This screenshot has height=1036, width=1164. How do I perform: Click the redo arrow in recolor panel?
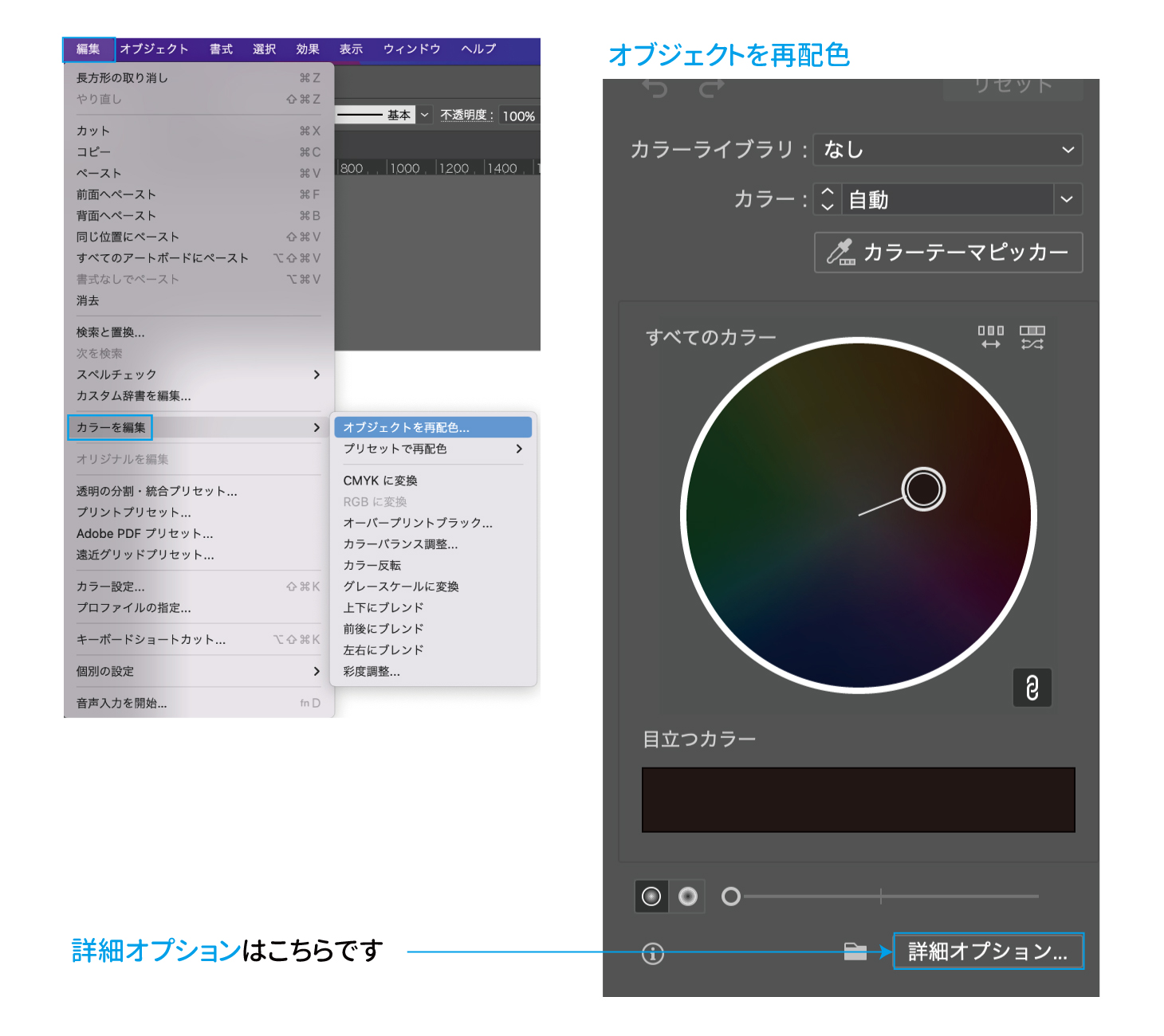711,88
